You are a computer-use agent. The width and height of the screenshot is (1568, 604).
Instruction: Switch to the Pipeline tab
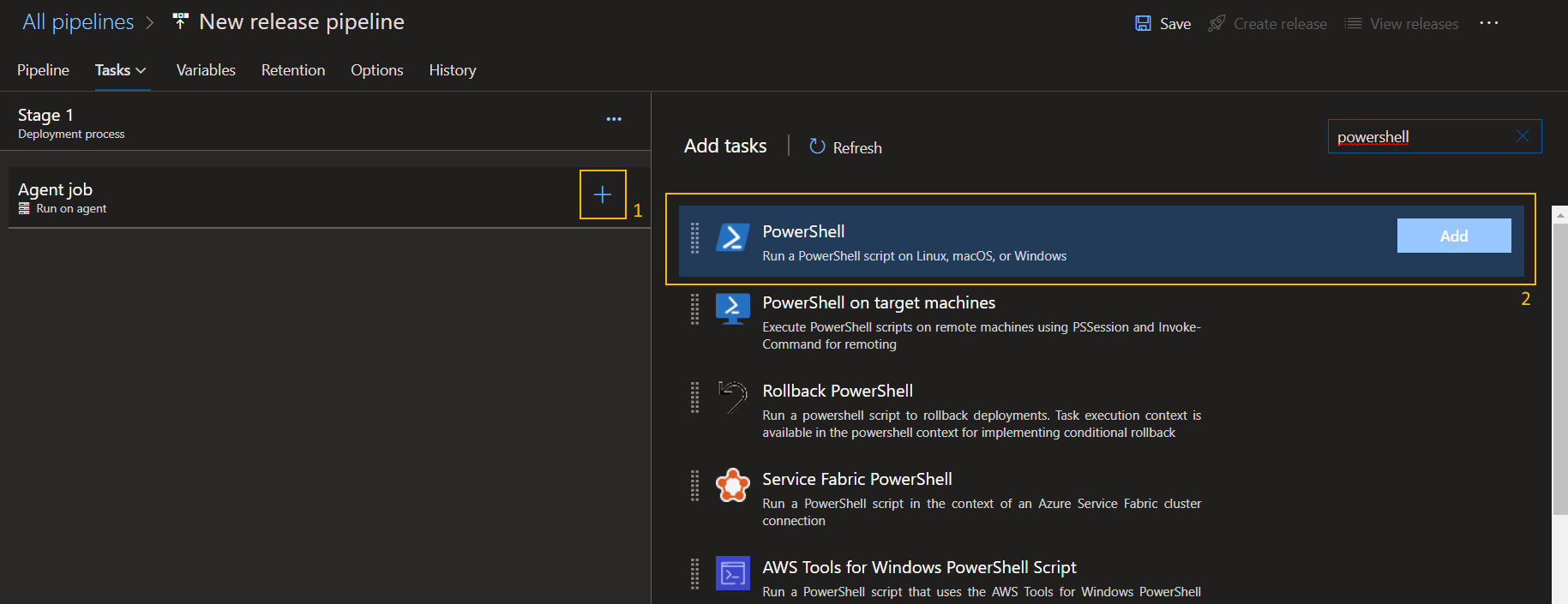[x=43, y=70]
